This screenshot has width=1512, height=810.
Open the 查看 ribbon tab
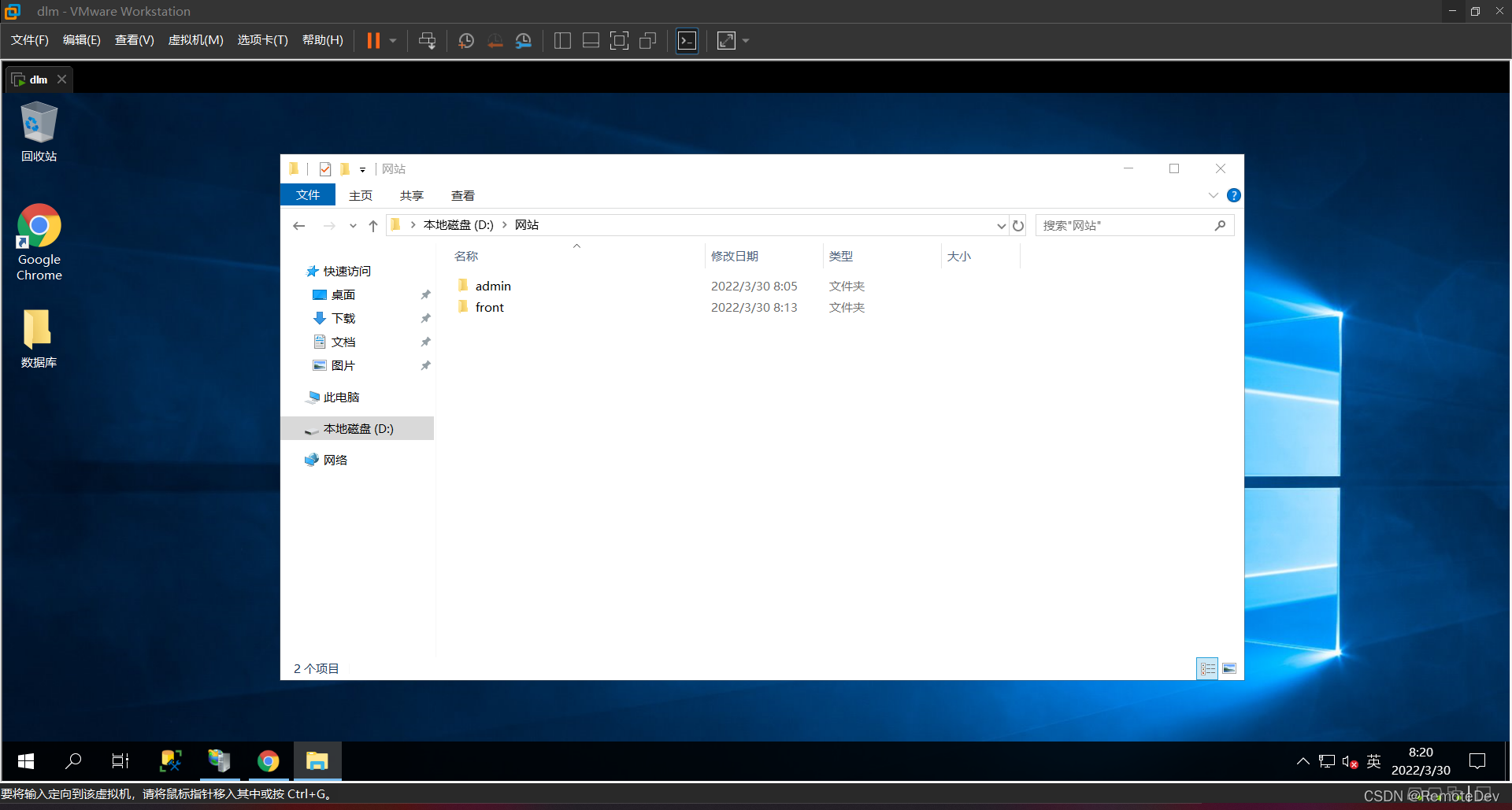(463, 195)
